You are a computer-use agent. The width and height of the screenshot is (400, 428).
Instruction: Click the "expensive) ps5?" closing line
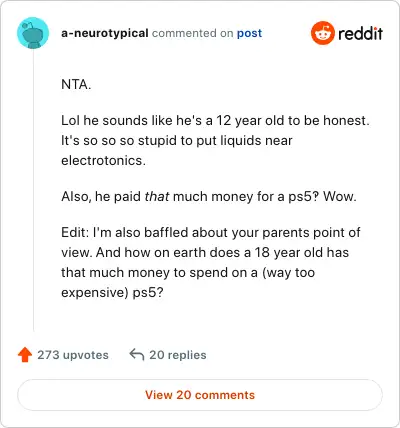112,292
